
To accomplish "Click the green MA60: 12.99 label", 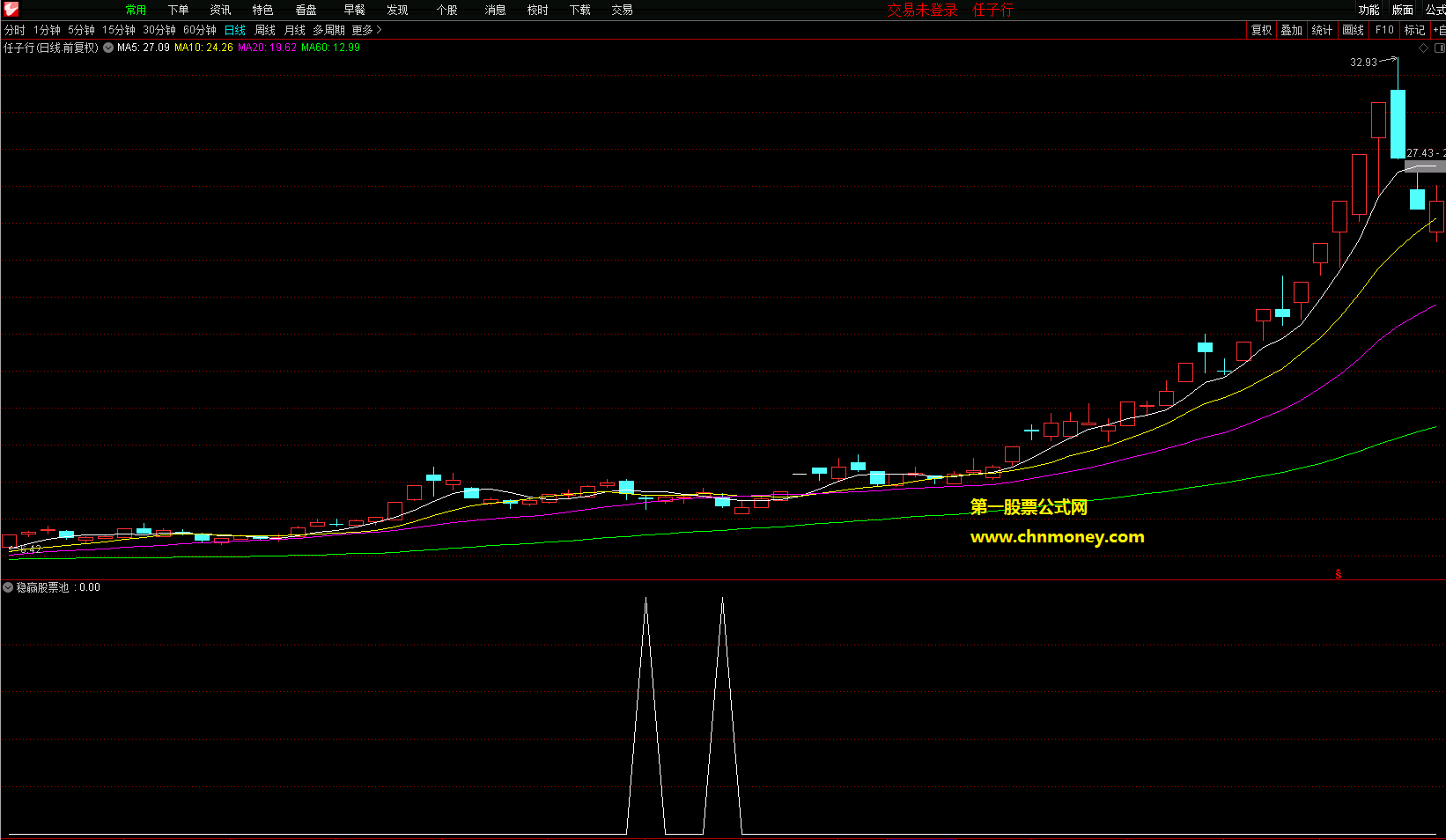I will pyautogui.click(x=330, y=48).
